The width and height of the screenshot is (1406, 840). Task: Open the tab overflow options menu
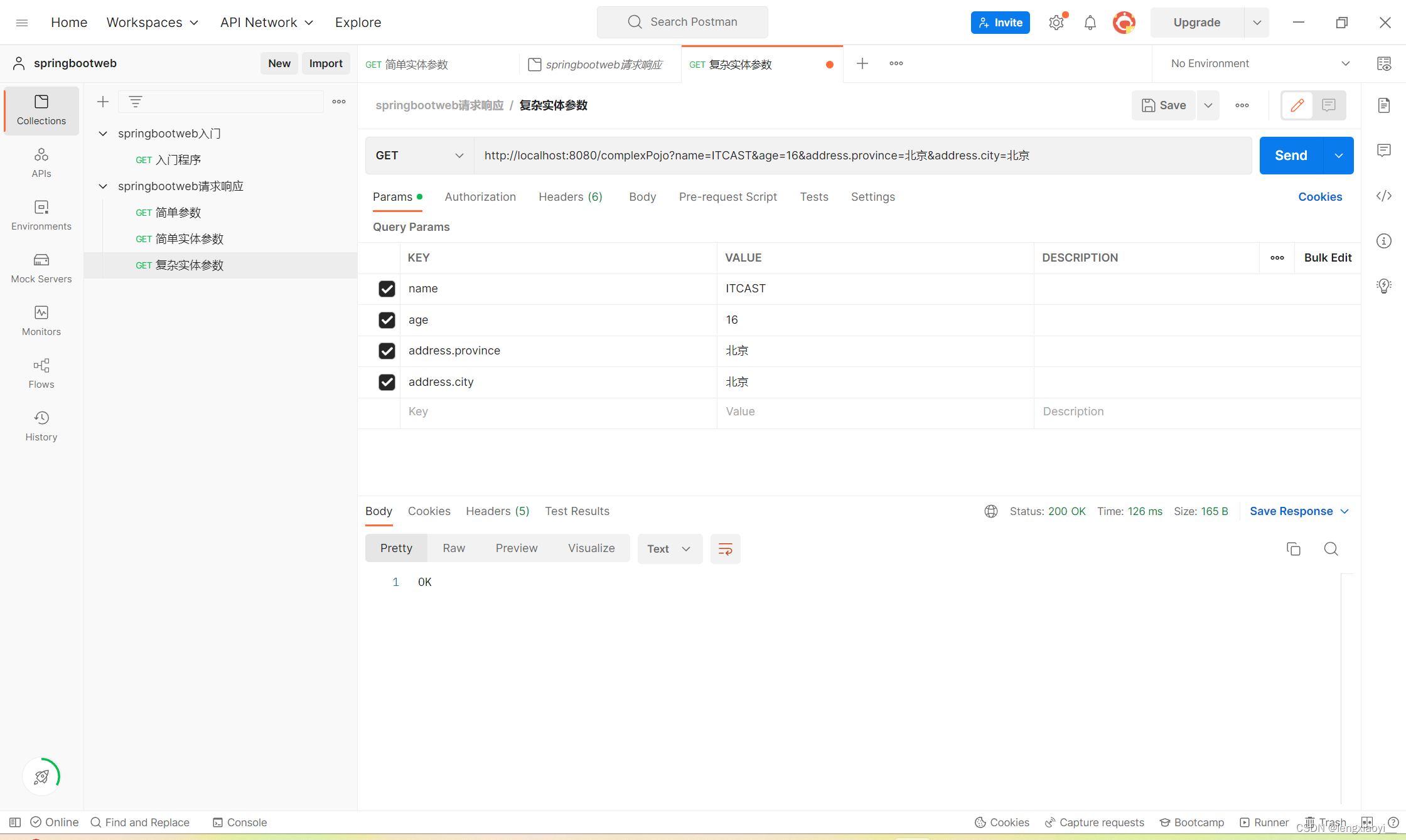(x=896, y=63)
